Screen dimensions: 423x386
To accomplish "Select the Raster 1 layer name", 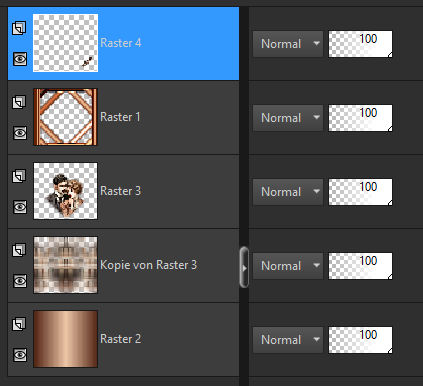I will (x=120, y=117).
